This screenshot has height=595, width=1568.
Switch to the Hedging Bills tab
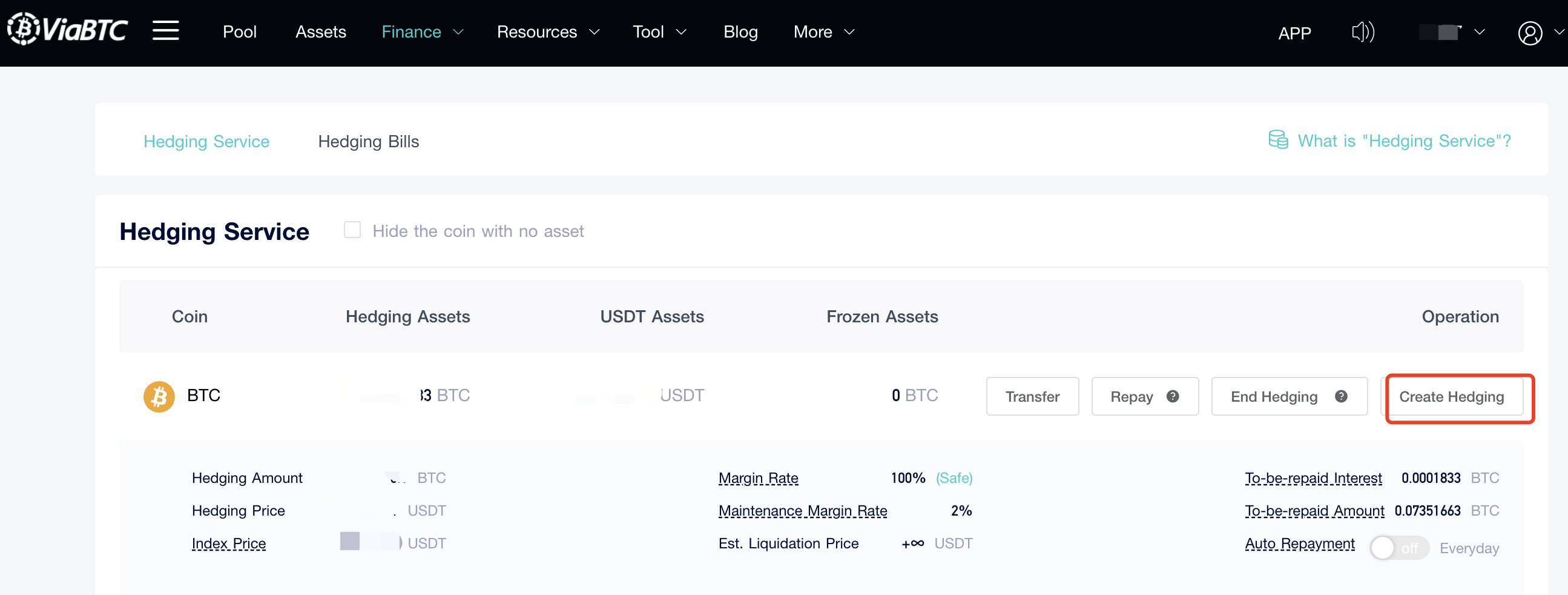(368, 141)
